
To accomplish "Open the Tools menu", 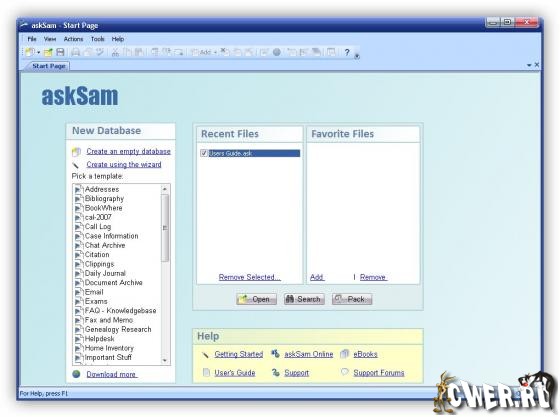I will (98, 39).
